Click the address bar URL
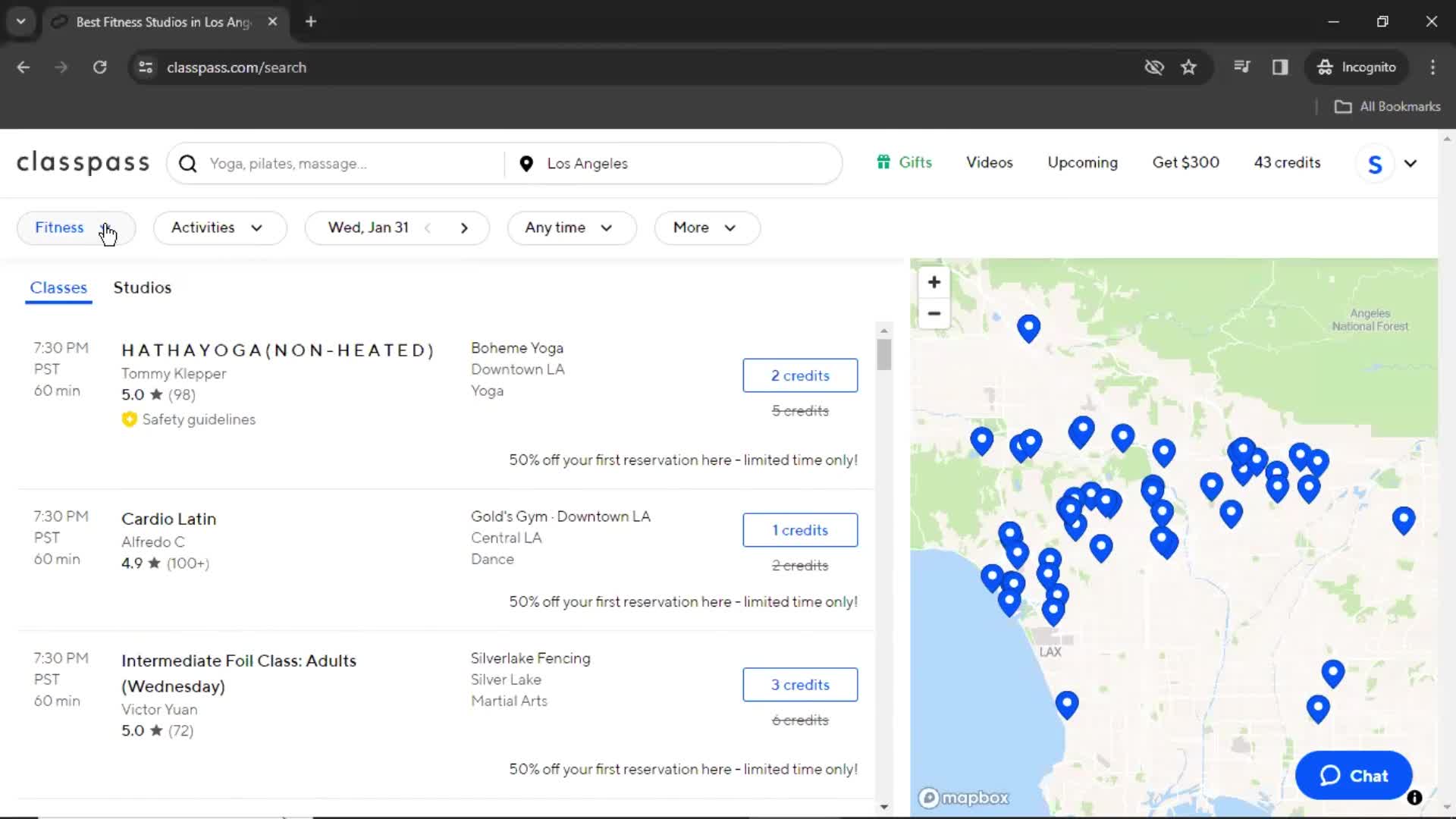Viewport: 1456px width, 819px height. [237, 67]
